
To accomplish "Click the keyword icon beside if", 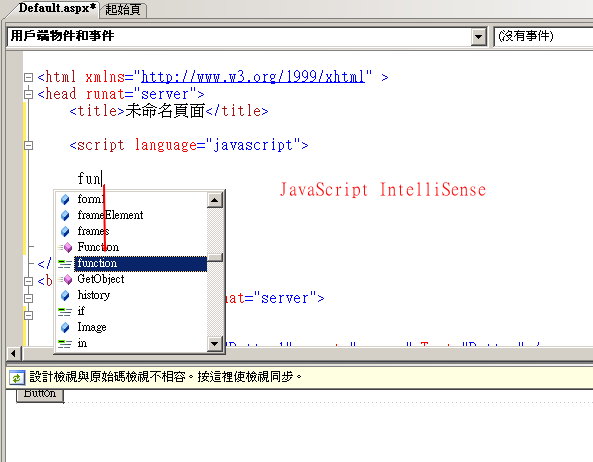I will point(65,312).
